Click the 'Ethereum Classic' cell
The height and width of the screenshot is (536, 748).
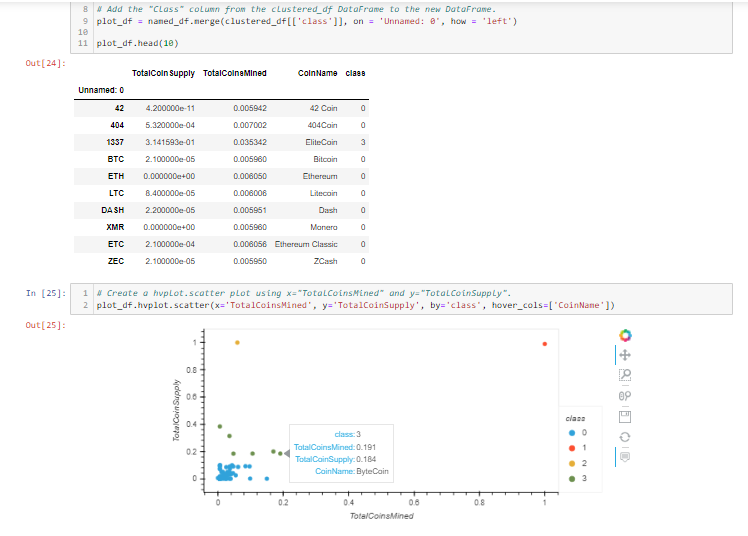306,244
